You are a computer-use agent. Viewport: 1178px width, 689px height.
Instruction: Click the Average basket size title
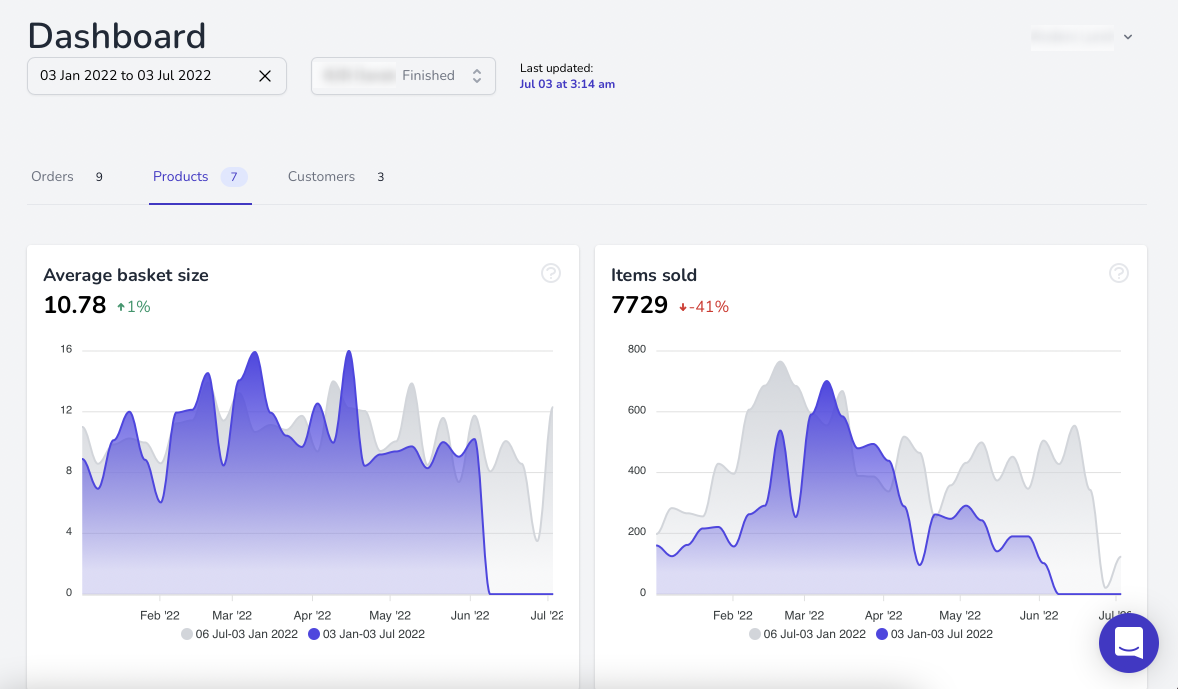(126, 275)
